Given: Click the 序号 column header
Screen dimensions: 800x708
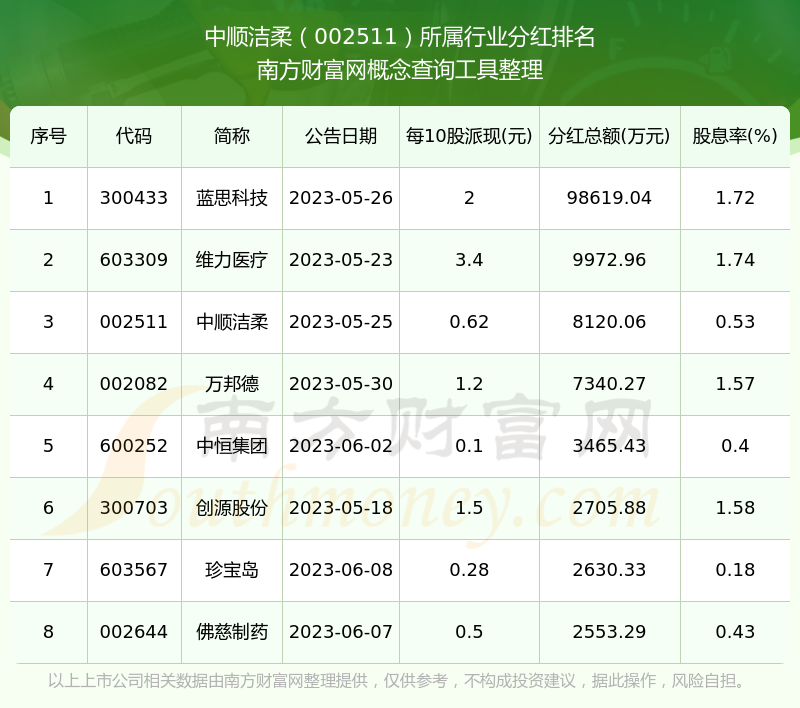Looking at the screenshot, I should [48, 137].
